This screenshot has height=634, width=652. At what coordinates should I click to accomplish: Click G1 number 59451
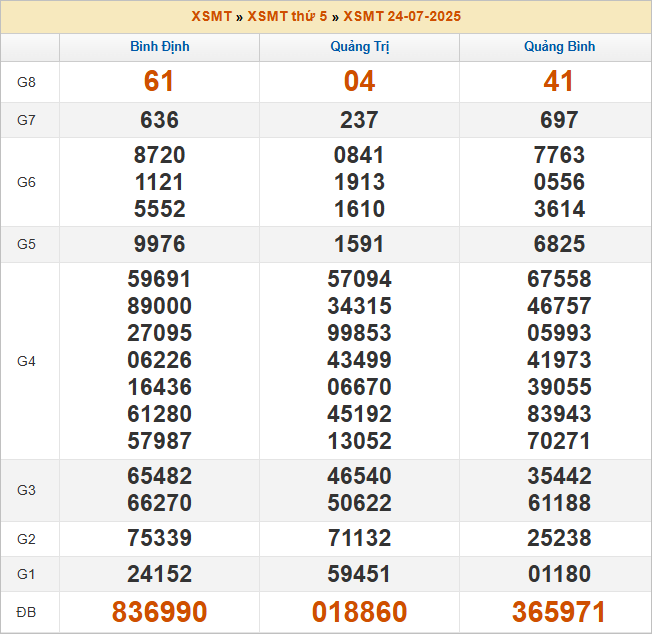359,574
